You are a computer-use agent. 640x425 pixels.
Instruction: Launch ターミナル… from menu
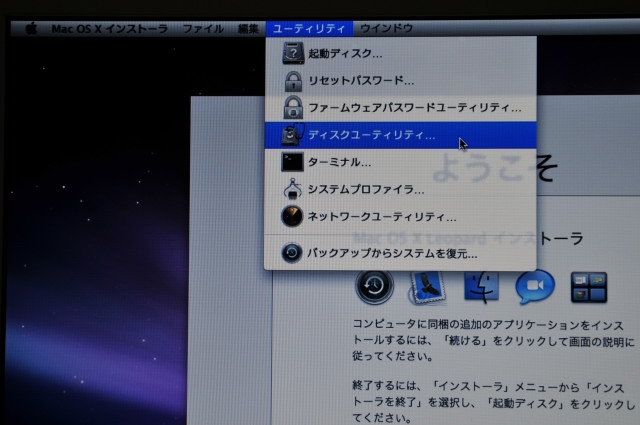[x=400, y=162]
